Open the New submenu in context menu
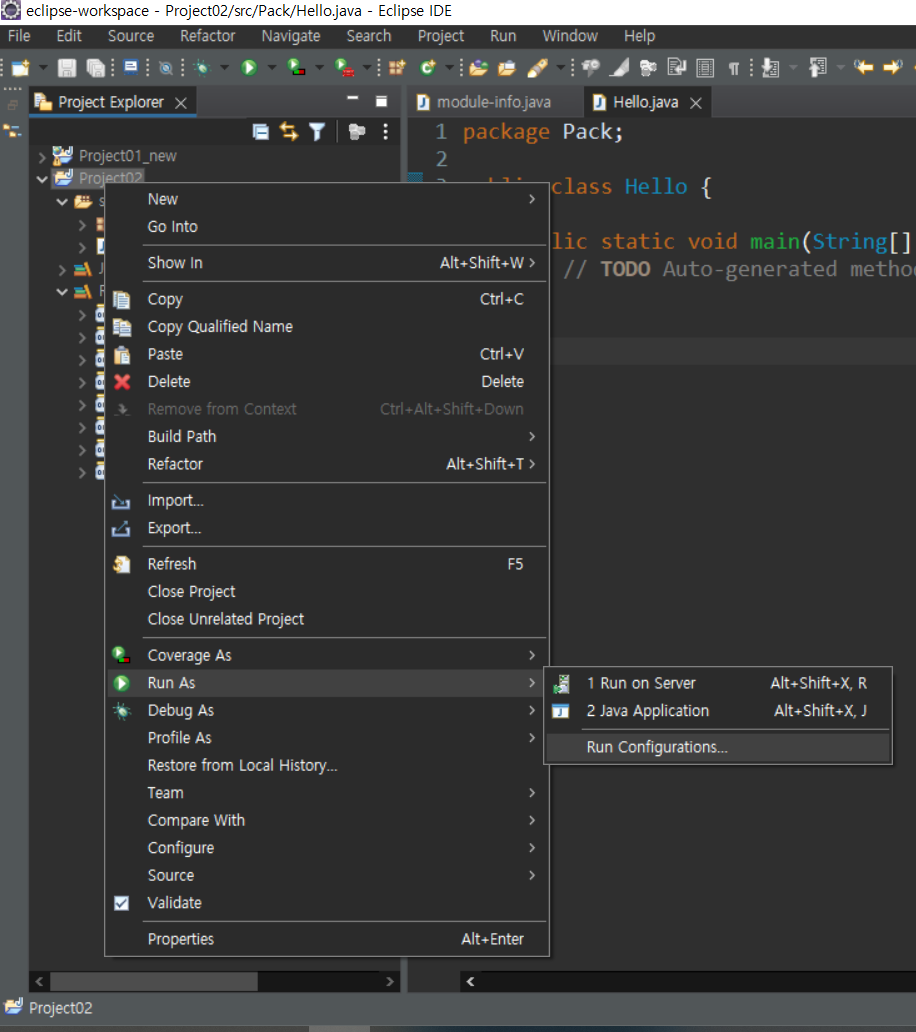The height and width of the screenshot is (1032, 916). pos(327,199)
